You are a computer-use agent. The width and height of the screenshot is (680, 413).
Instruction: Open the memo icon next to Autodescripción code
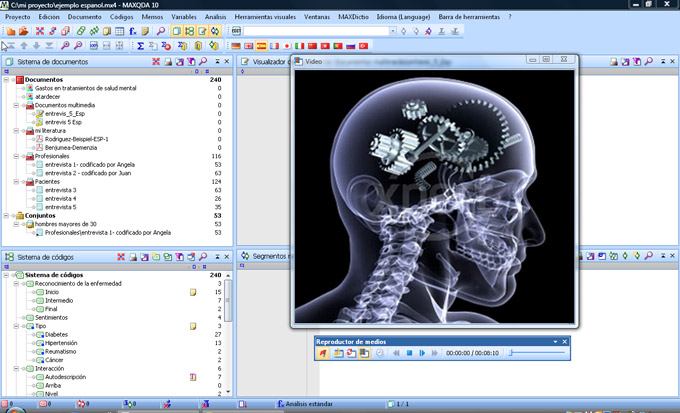coord(193,377)
